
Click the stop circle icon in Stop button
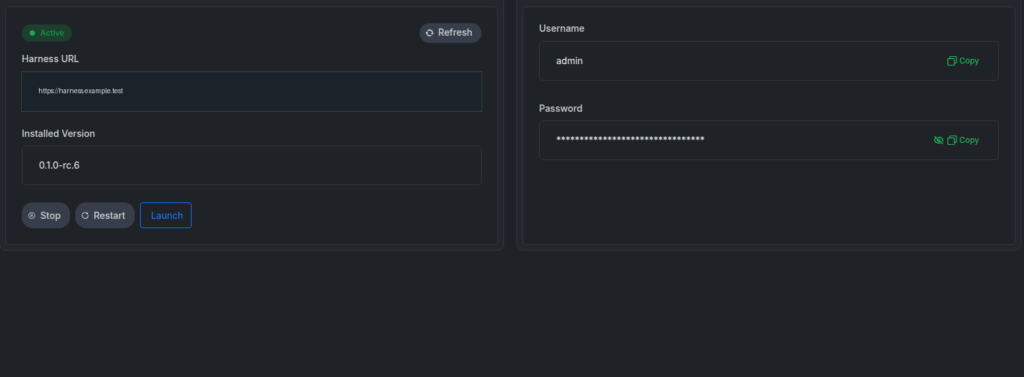pos(31,216)
